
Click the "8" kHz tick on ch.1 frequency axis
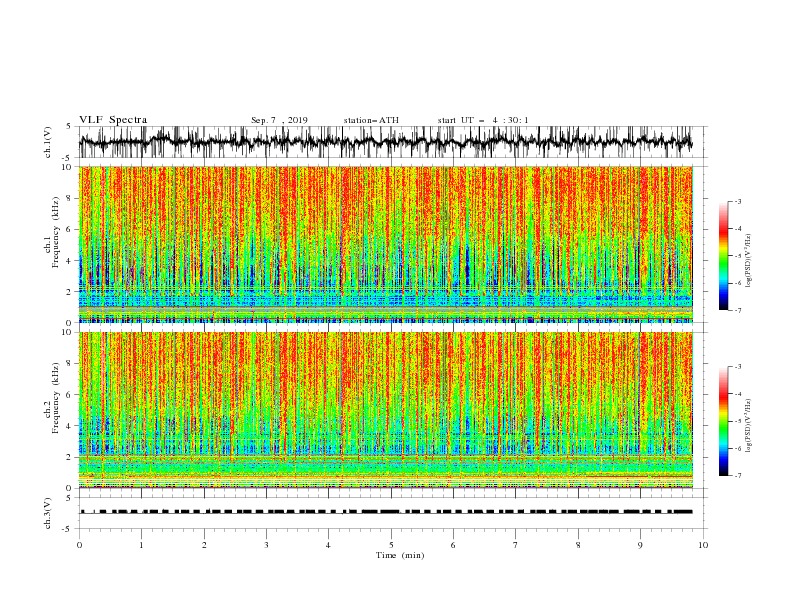coord(70,198)
